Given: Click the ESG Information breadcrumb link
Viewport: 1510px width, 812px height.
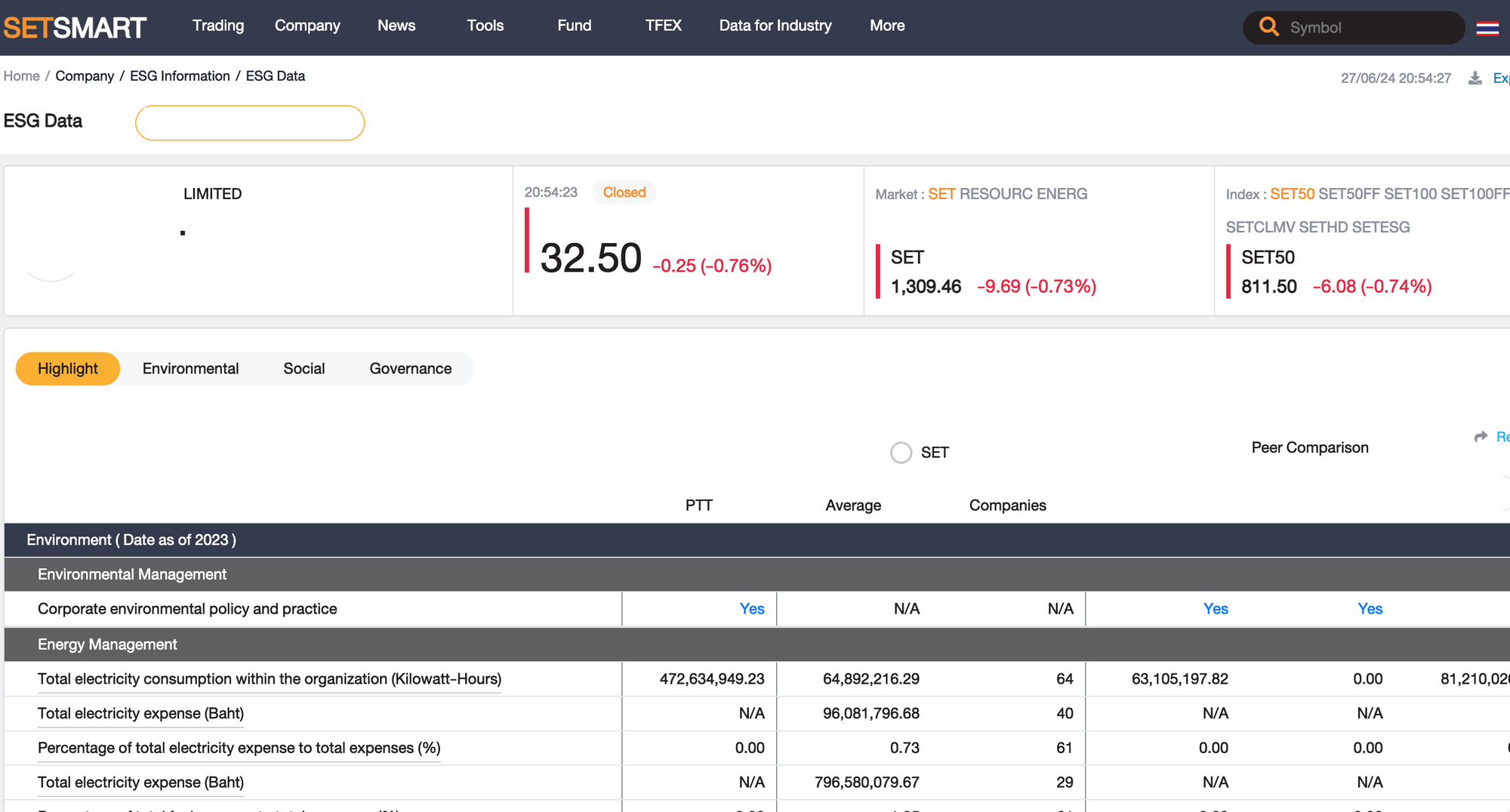Looking at the screenshot, I should coord(180,76).
